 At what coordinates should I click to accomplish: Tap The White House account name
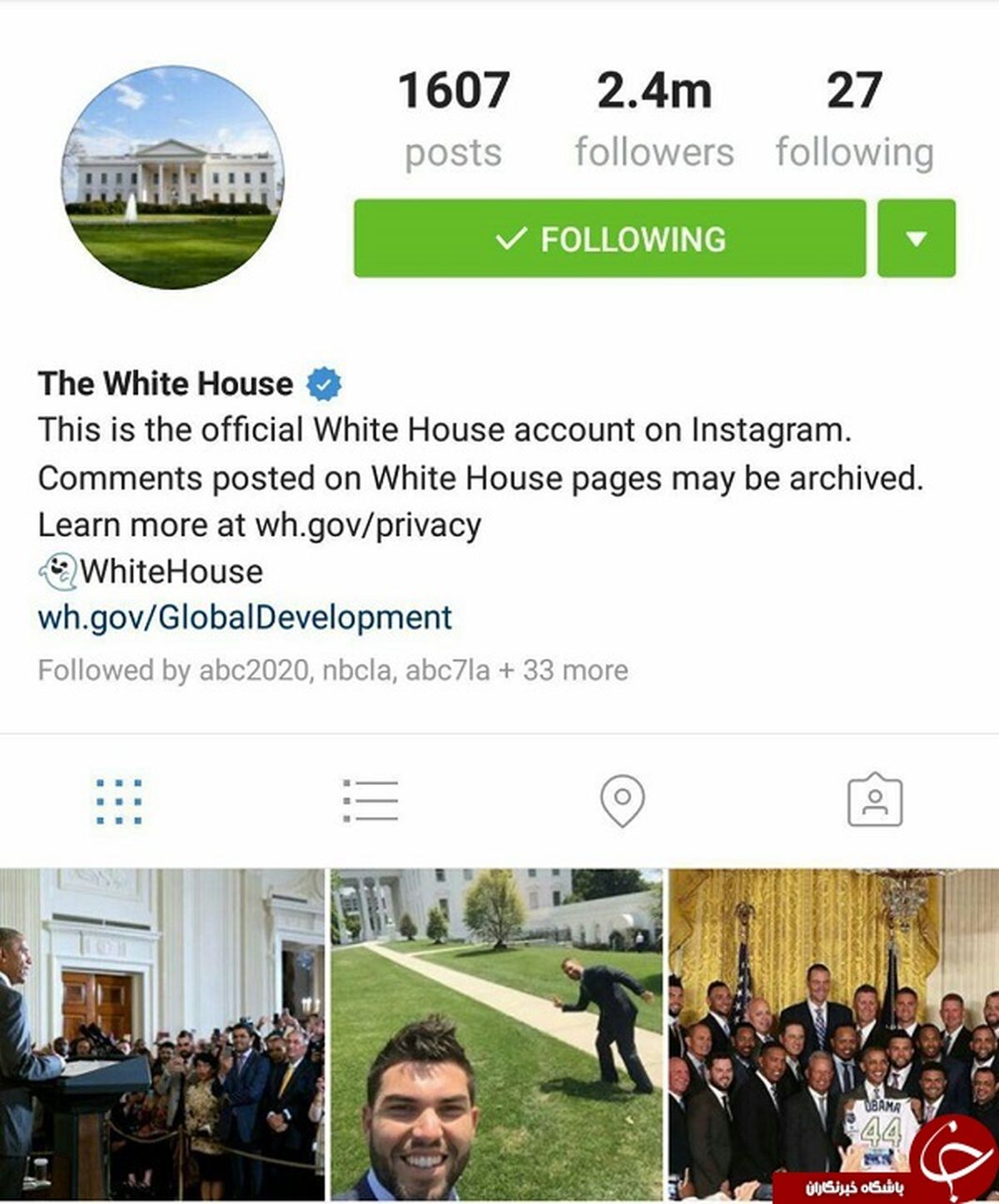pos(166,384)
